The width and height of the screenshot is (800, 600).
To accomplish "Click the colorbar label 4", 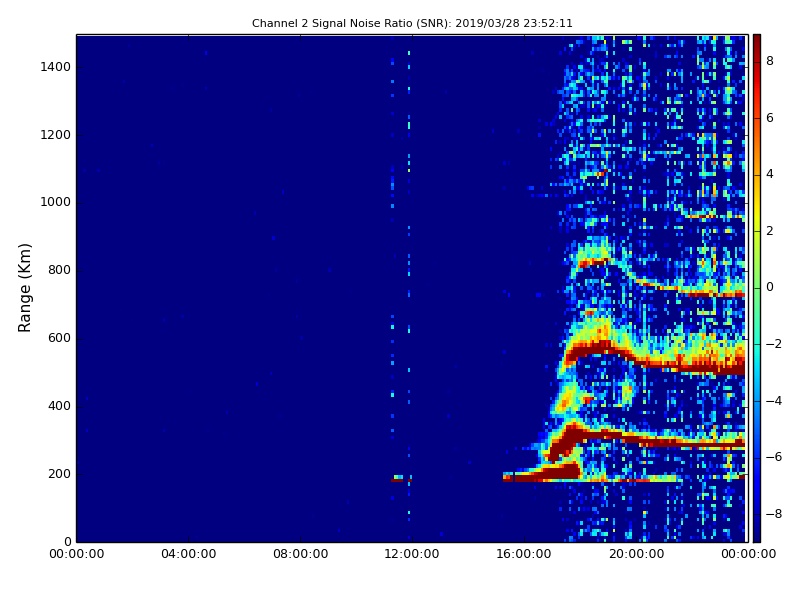I will (770, 174).
